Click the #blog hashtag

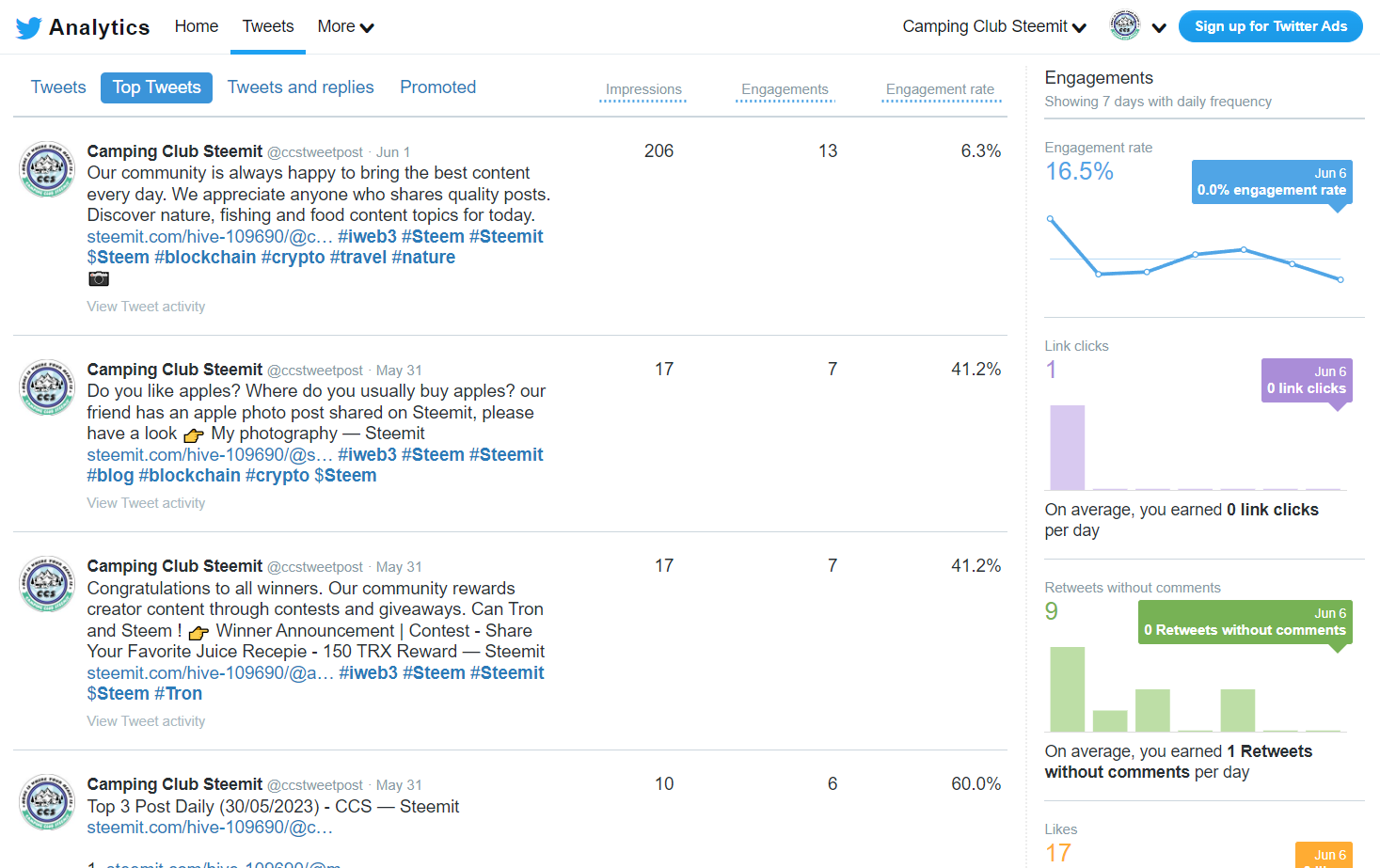[x=110, y=475]
